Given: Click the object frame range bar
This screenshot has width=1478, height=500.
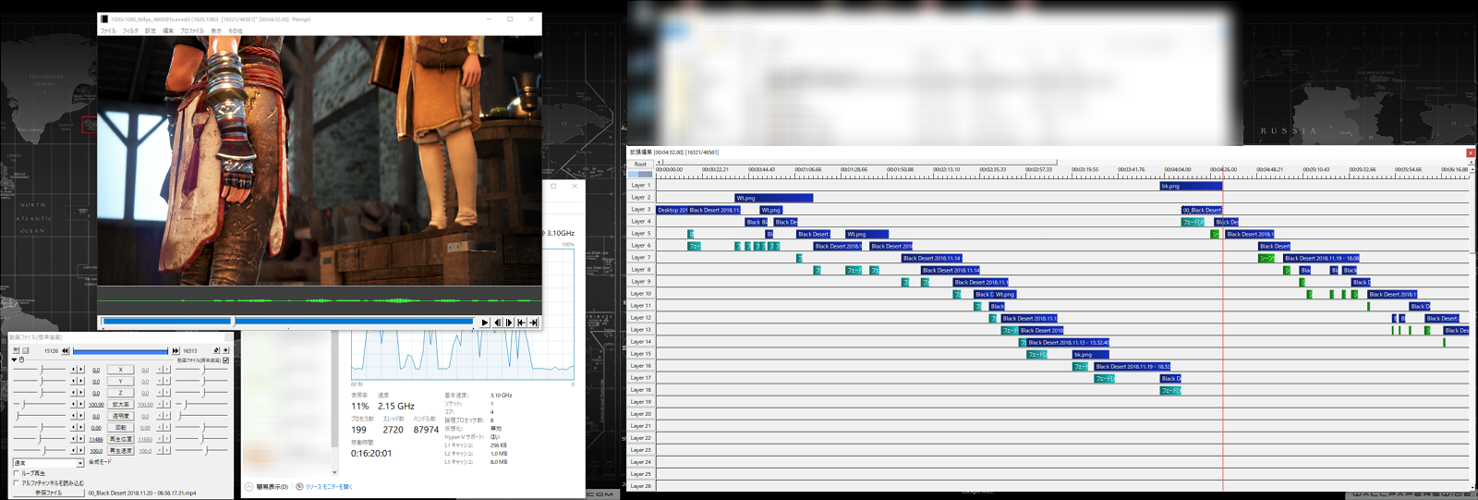Looking at the screenshot, I should pyautogui.click(x=120, y=351).
